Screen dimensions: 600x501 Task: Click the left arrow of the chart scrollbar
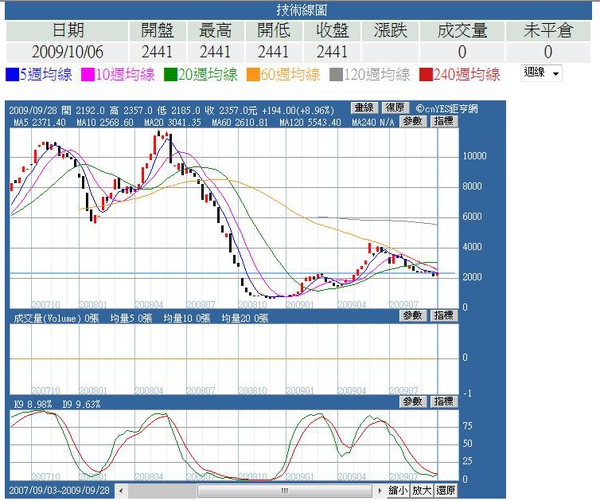tap(121, 491)
